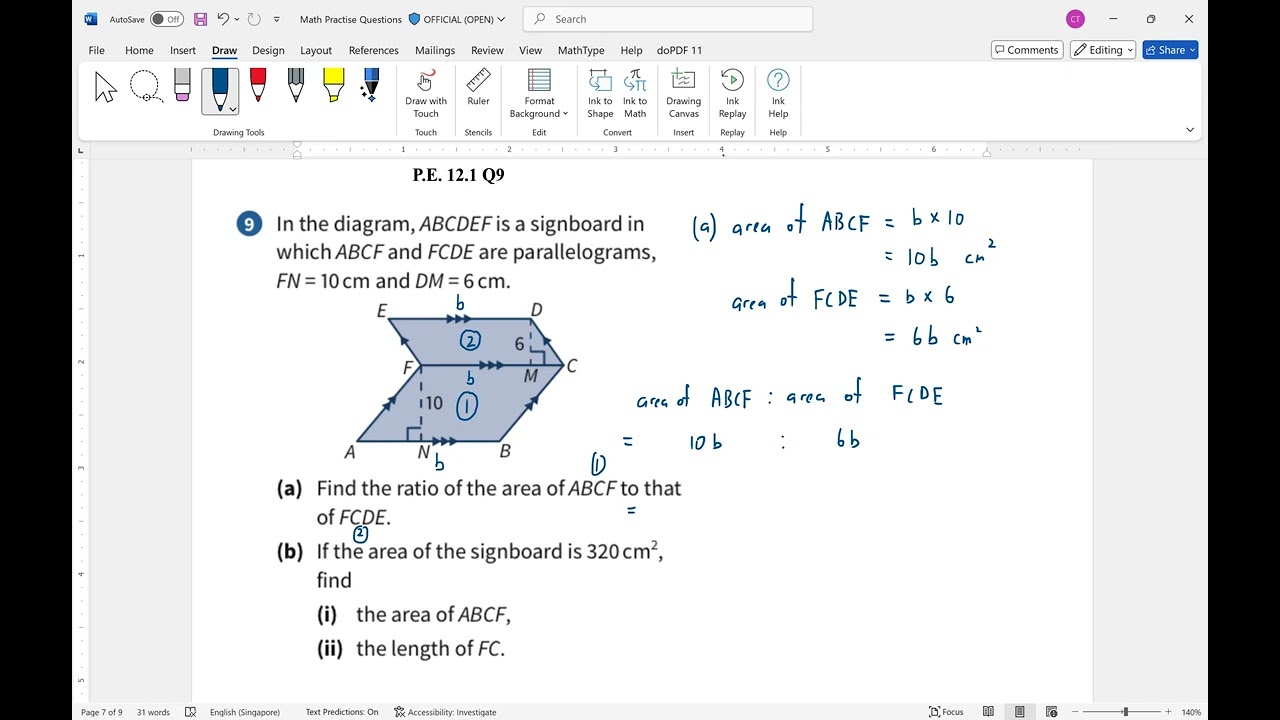This screenshot has height=720, width=1280.
Task: Open the Editing mode dropdown
Action: [1104, 50]
